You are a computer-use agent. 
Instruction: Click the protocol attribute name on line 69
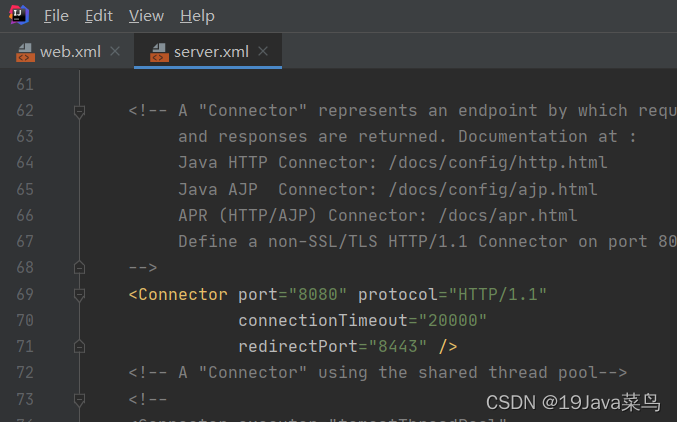click(x=398, y=295)
